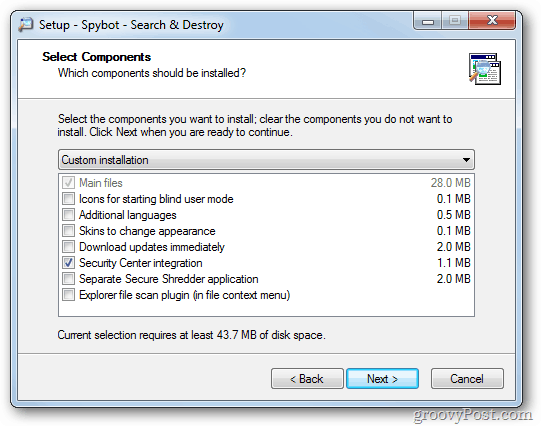The width and height of the screenshot is (541, 426).
Task: Open the Custom installation dropdown arrow
Action: 466,160
